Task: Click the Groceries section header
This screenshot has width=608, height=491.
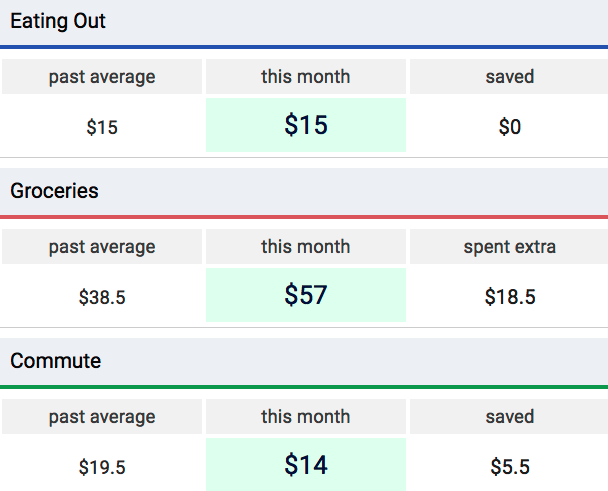Action: point(55,191)
